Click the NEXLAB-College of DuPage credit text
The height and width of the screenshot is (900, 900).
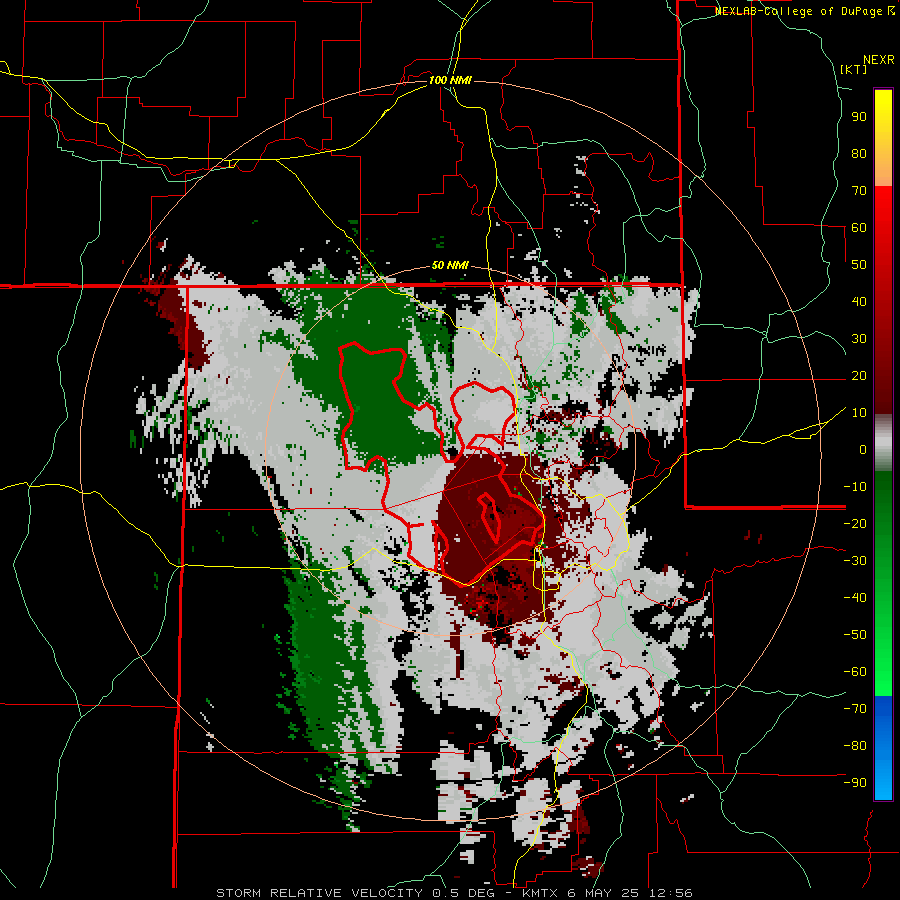pyautogui.click(x=805, y=11)
